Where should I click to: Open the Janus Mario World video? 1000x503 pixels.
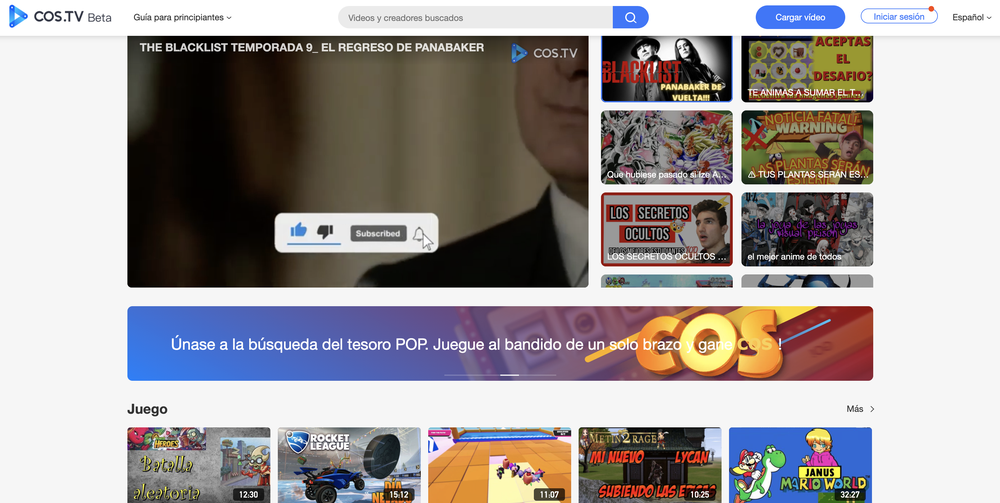pyautogui.click(x=800, y=465)
